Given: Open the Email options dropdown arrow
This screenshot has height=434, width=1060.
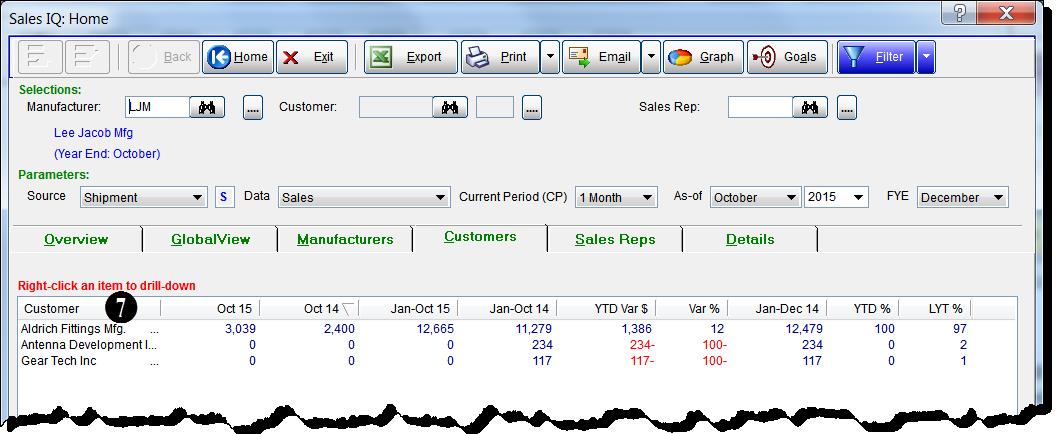Looking at the screenshot, I should [x=650, y=57].
